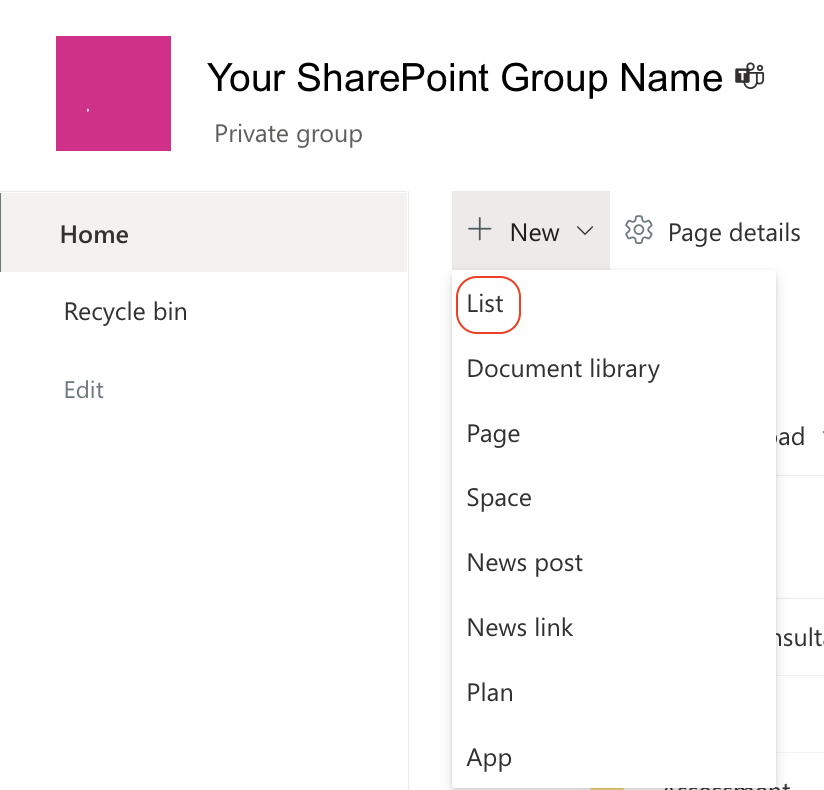Choose Plan in the New menu

click(489, 692)
